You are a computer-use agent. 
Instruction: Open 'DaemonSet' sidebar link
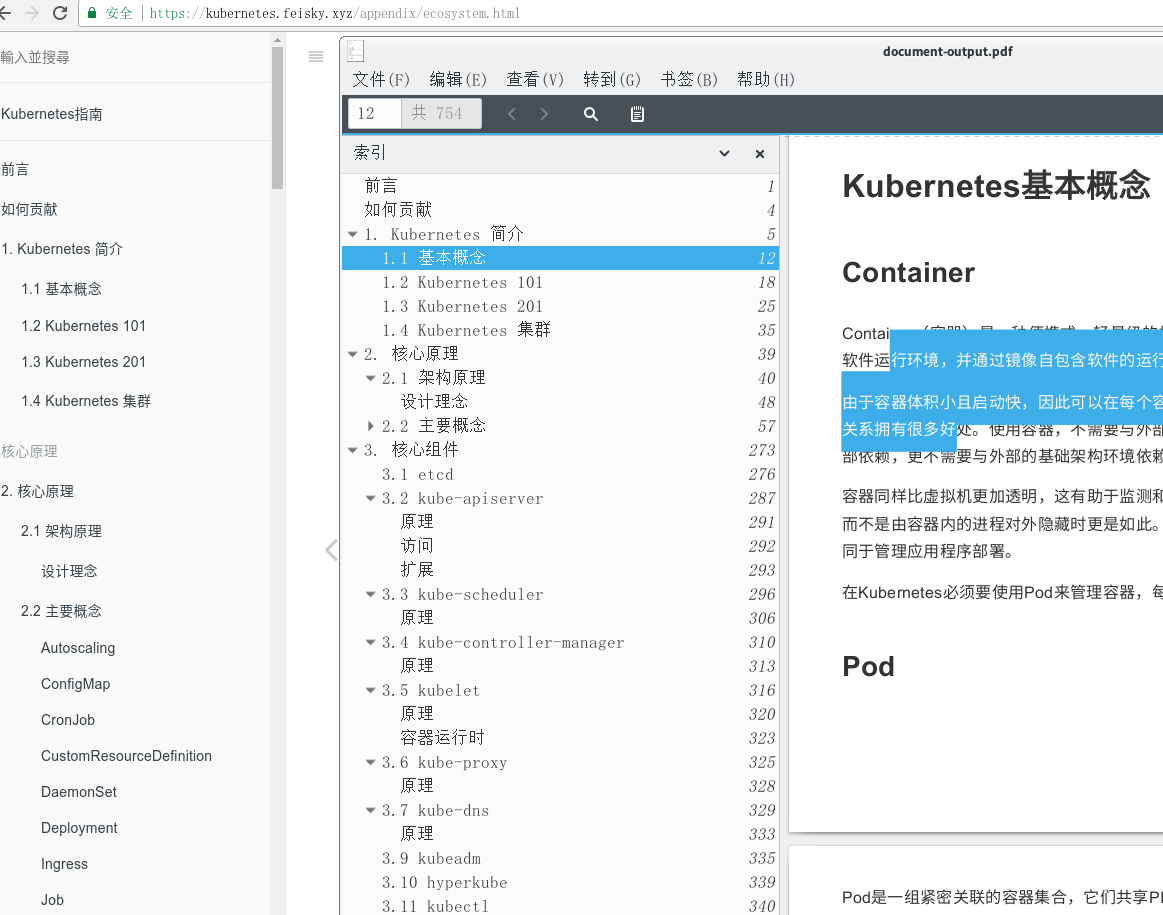(79, 792)
